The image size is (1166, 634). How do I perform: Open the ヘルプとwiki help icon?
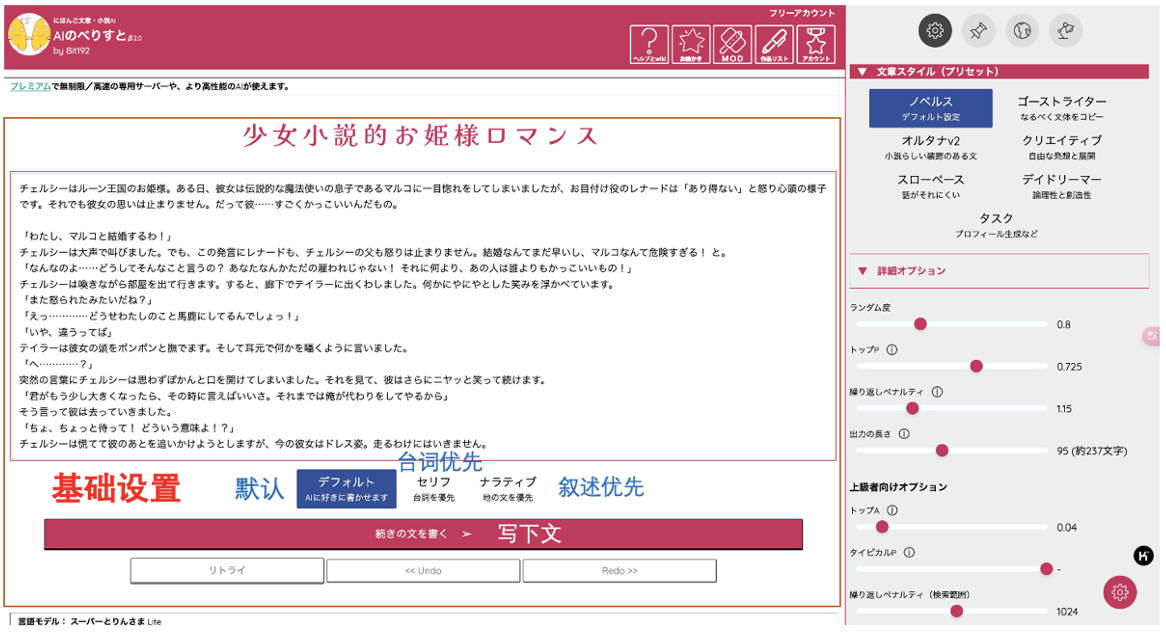point(649,45)
